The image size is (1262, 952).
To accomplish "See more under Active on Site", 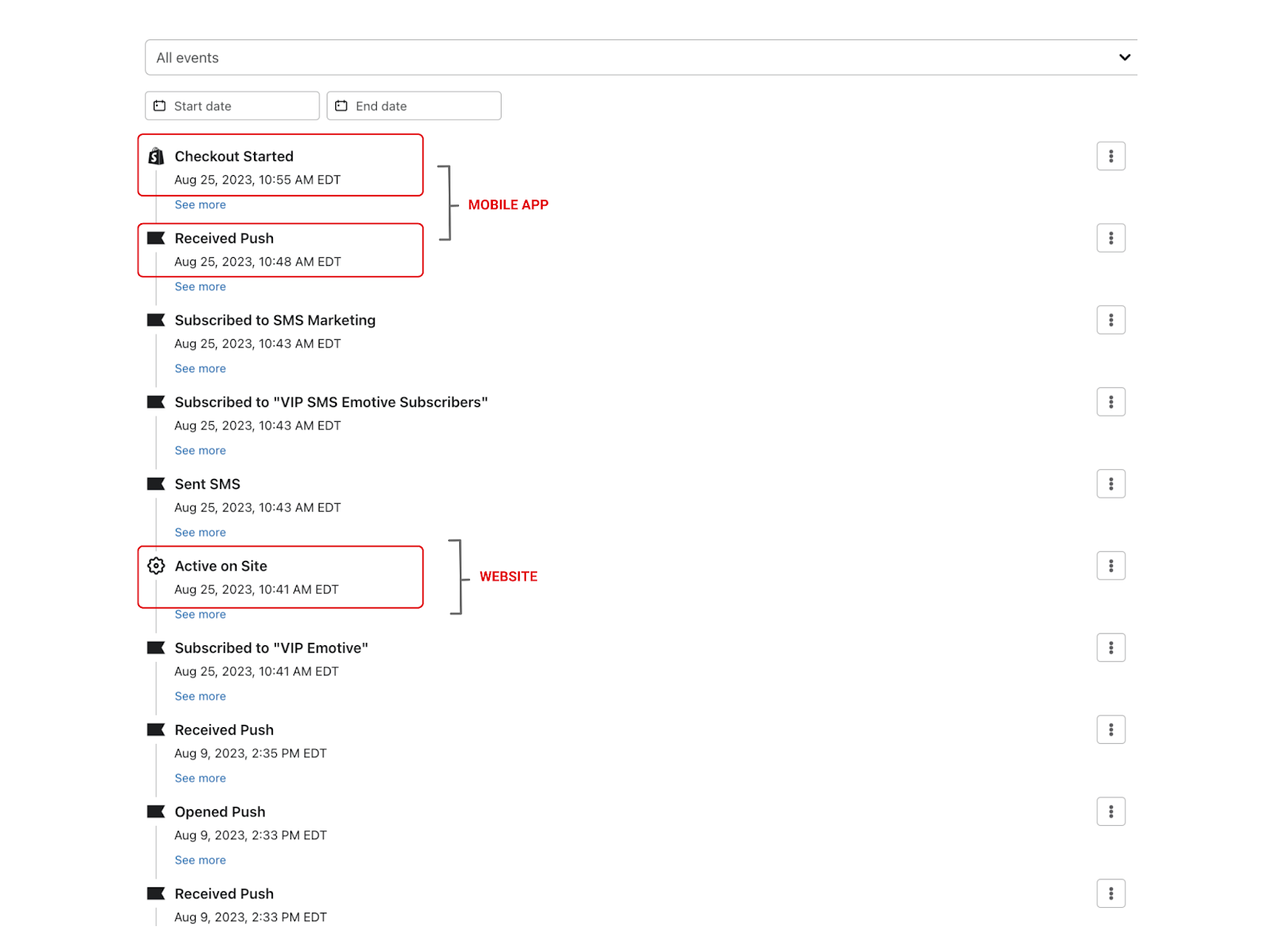I will pyautogui.click(x=200, y=614).
